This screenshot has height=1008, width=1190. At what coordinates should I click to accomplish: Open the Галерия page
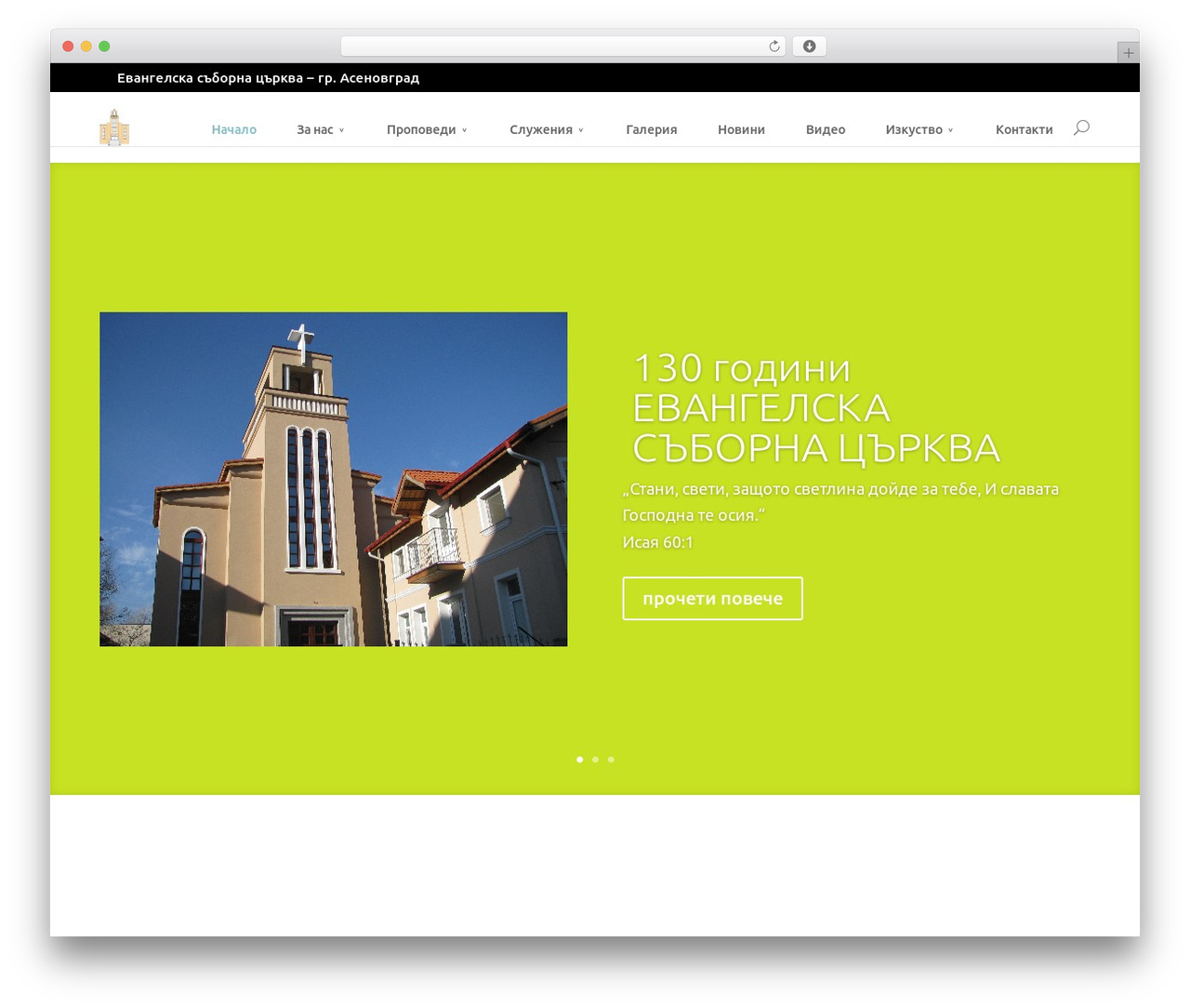coord(652,129)
